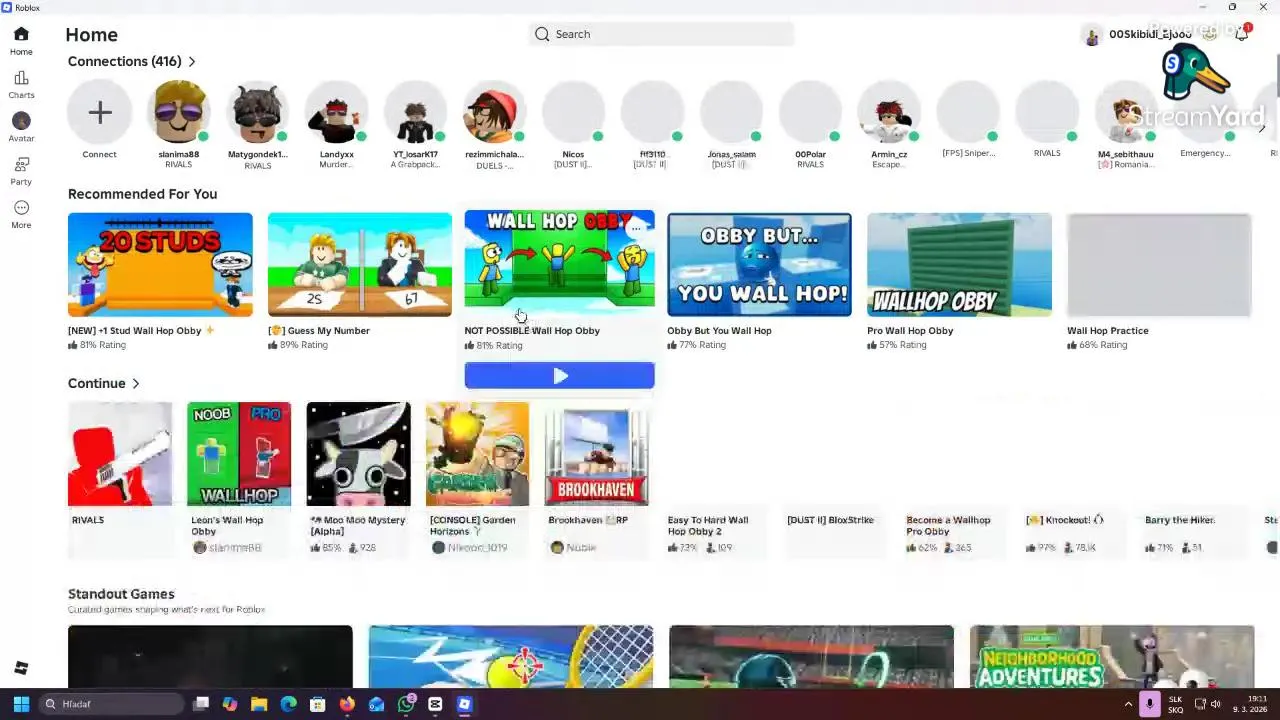Play NOT POSSIBLE Wall Hop Obby
The height and width of the screenshot is (720, 1280).
559,376
